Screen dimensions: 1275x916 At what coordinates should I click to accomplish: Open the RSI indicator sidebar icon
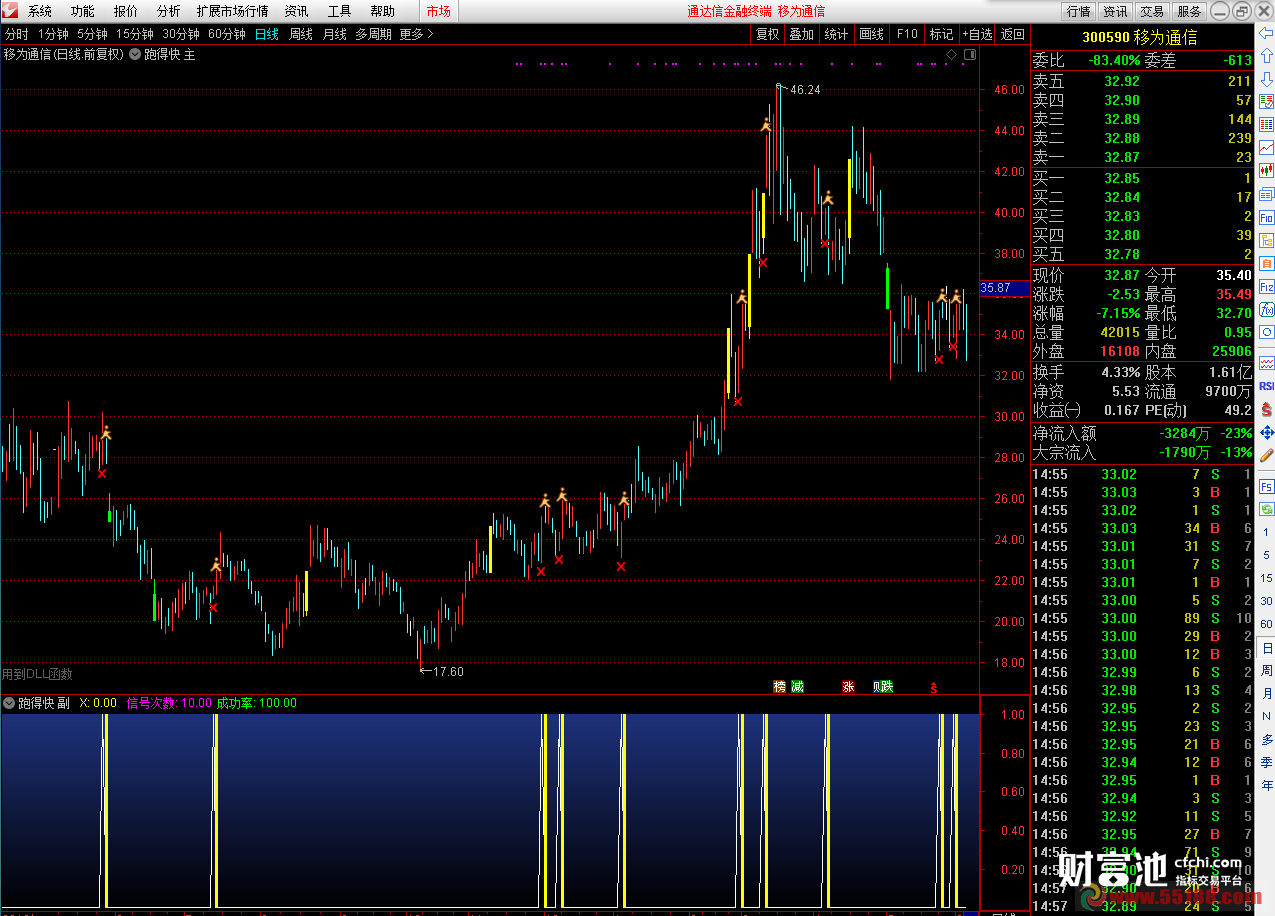pyautogui.click(x=1267, y=386)
